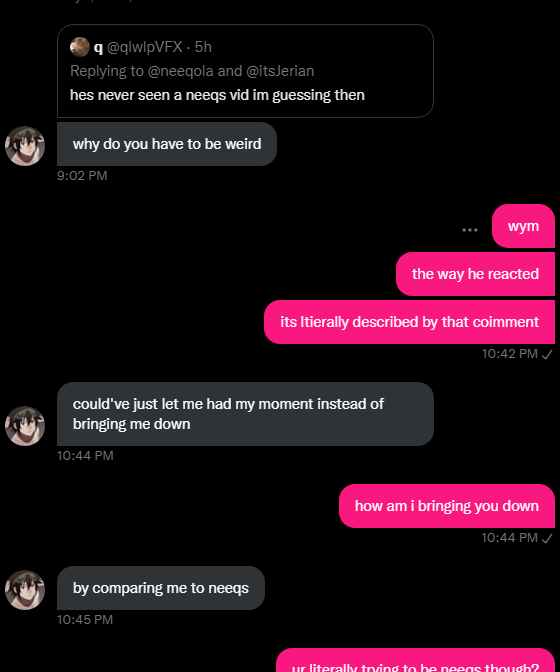Click the avatar beside "why do you have to be weird"
This screenshot has height=672, width=560.
(x=25, y=146)
